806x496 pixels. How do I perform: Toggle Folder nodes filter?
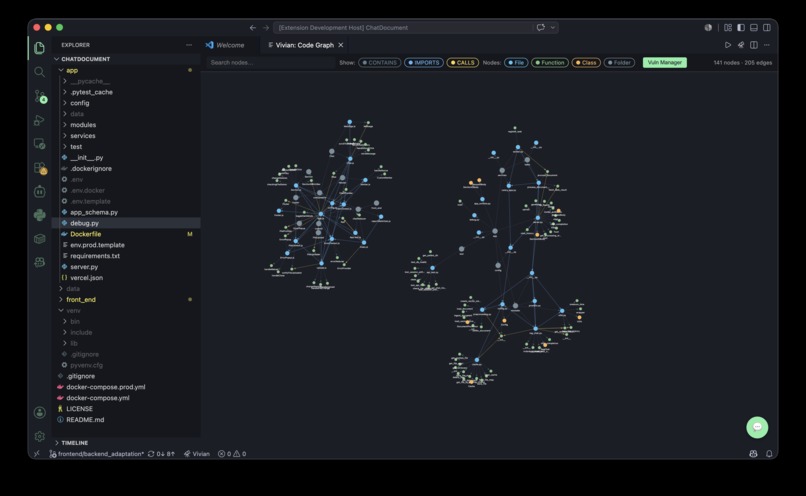(x=619, y=63)
